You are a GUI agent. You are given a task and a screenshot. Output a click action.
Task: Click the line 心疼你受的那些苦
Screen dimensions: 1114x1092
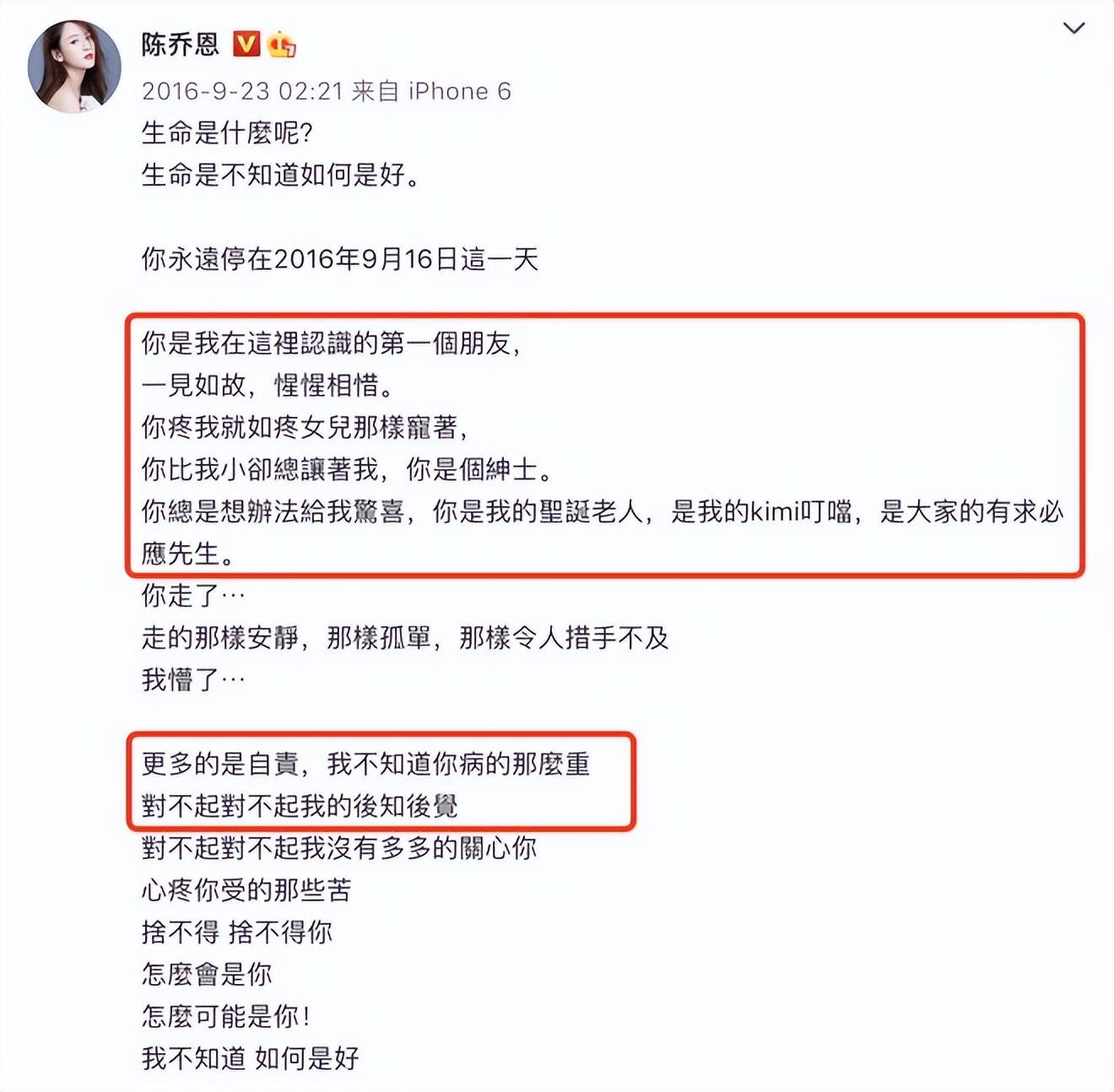click(x=246, y=889)
